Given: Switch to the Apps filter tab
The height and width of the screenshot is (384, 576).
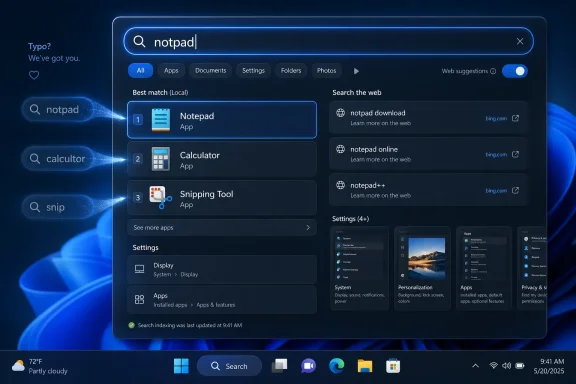Looking at the screenshot, I should tap(171, 71).
